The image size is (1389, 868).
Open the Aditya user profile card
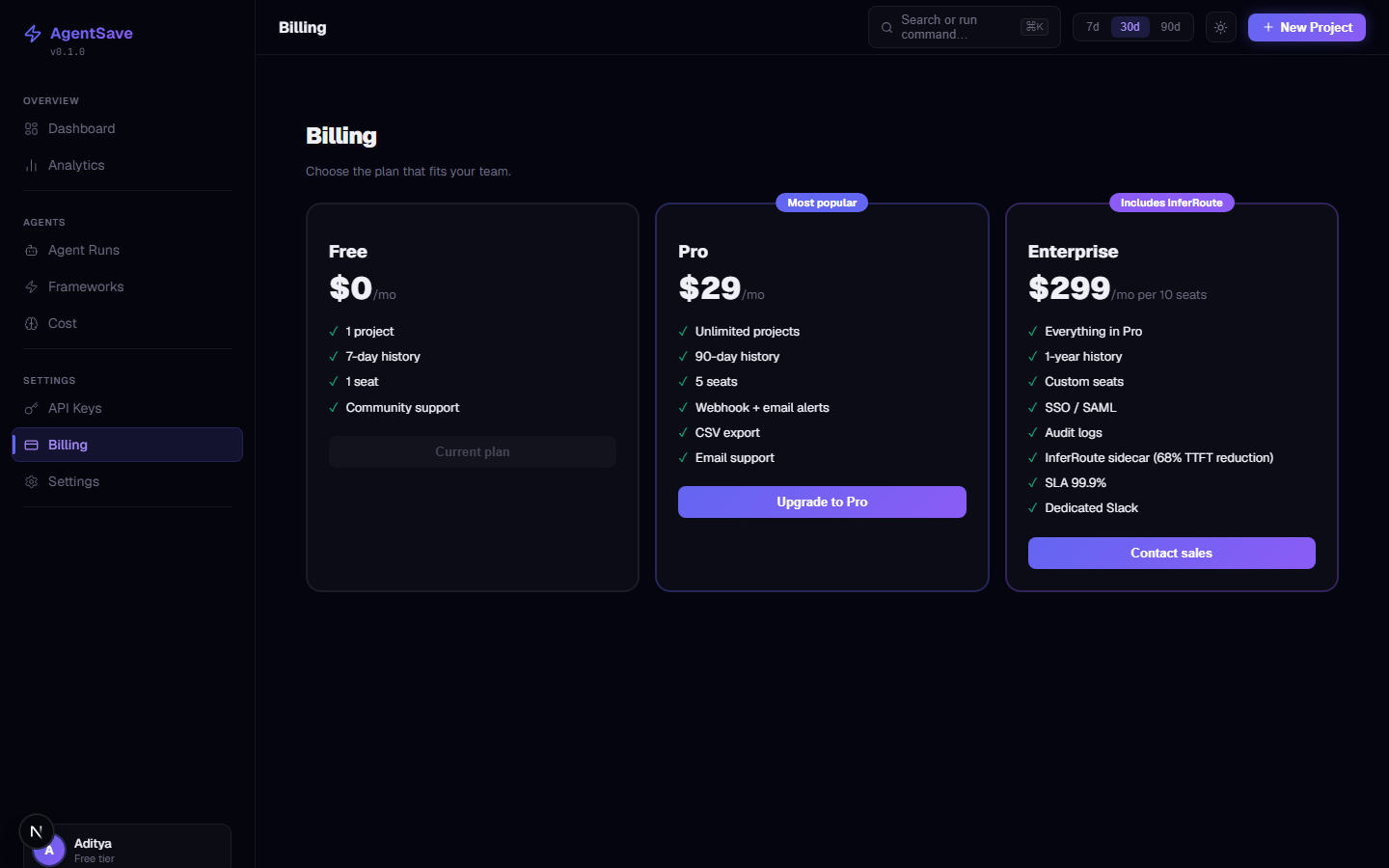tap(127, 847)
